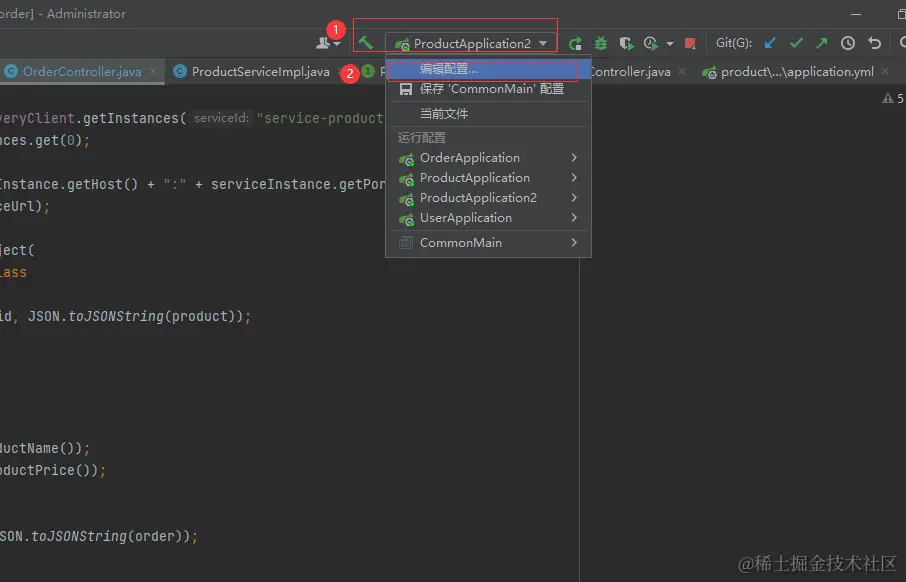
Task: Click toJSONString(product) in the editor
Action: 155,316
